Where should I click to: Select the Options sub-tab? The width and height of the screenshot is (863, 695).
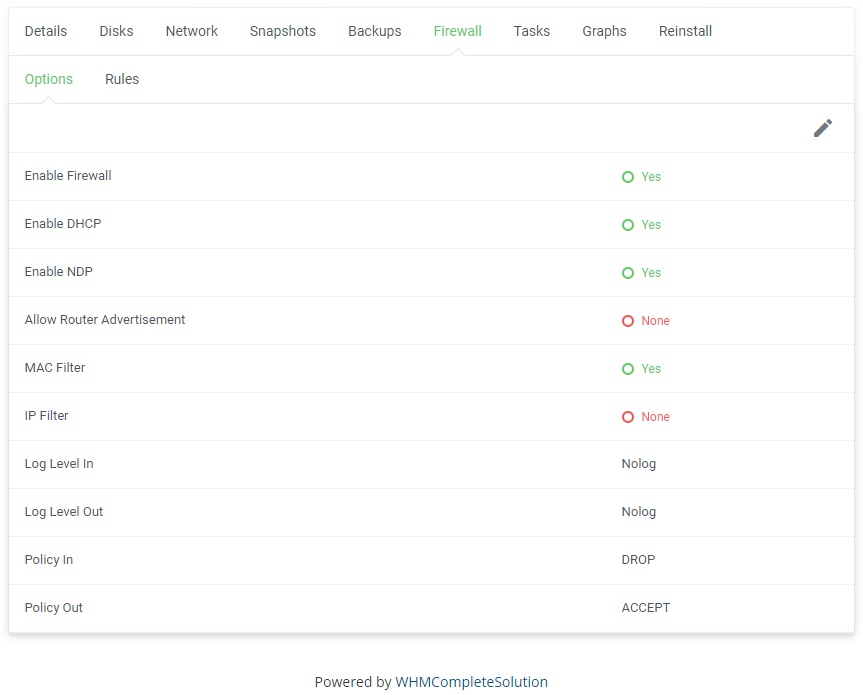(49, 79)
